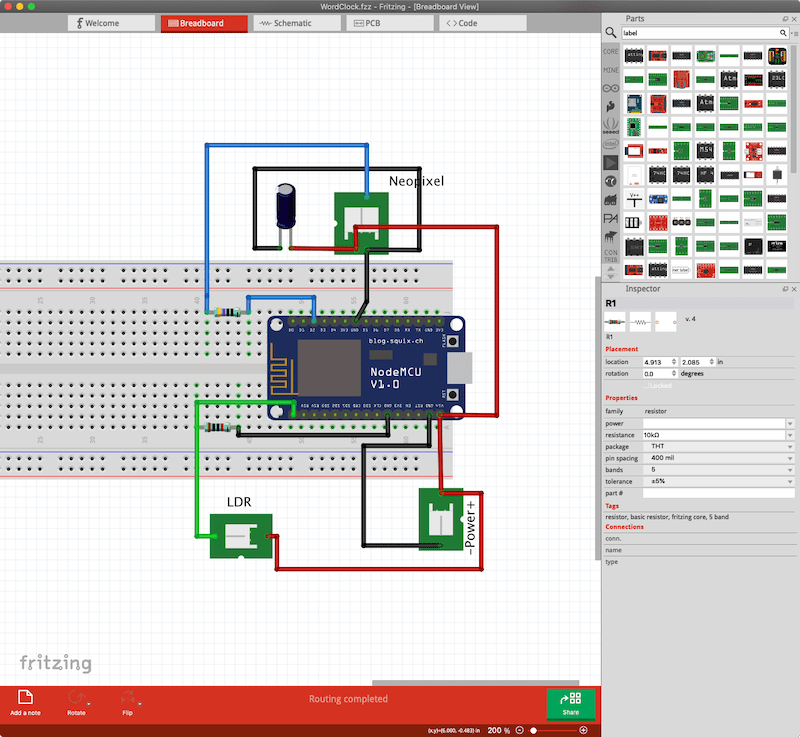
Task: Click the search submit magnifier inside field
Action: (783, 33)
